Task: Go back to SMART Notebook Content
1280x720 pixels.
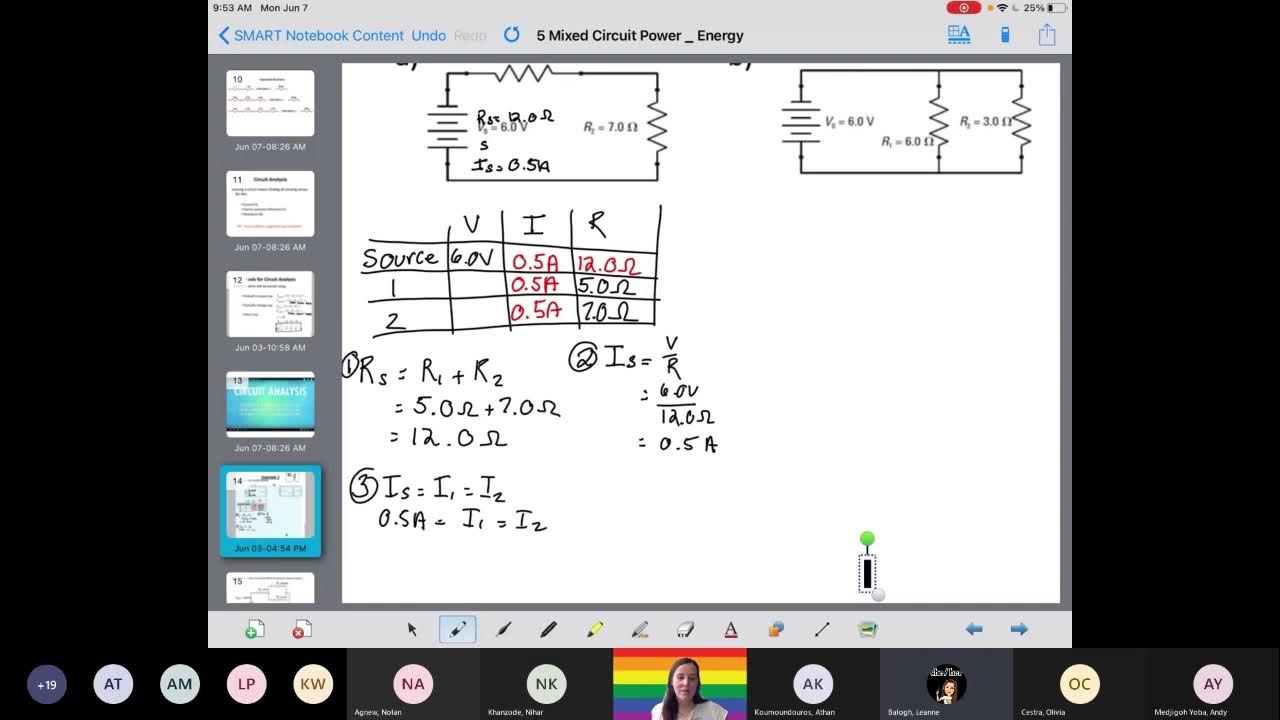Action: click(x=310, y=35)
